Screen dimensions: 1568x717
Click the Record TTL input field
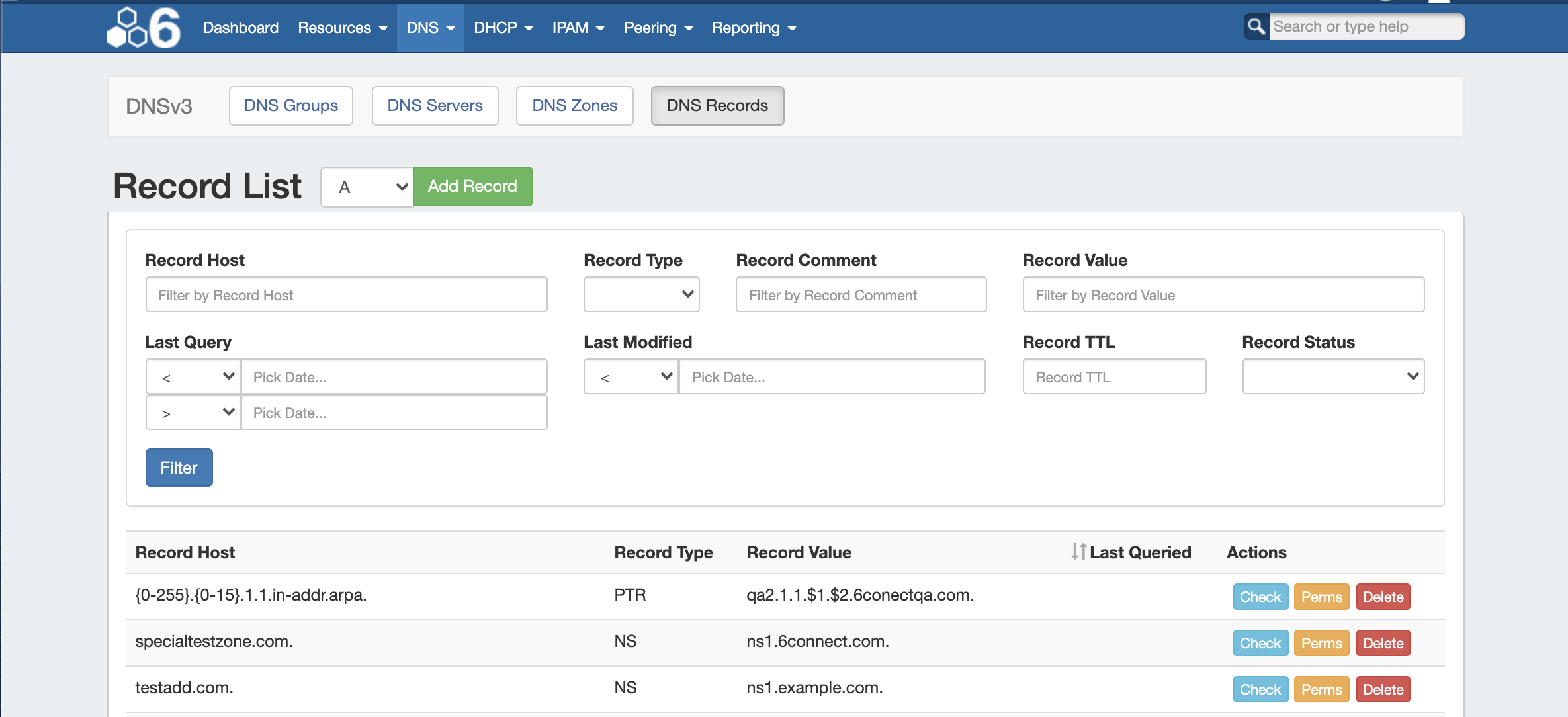tap(1114, 377)
